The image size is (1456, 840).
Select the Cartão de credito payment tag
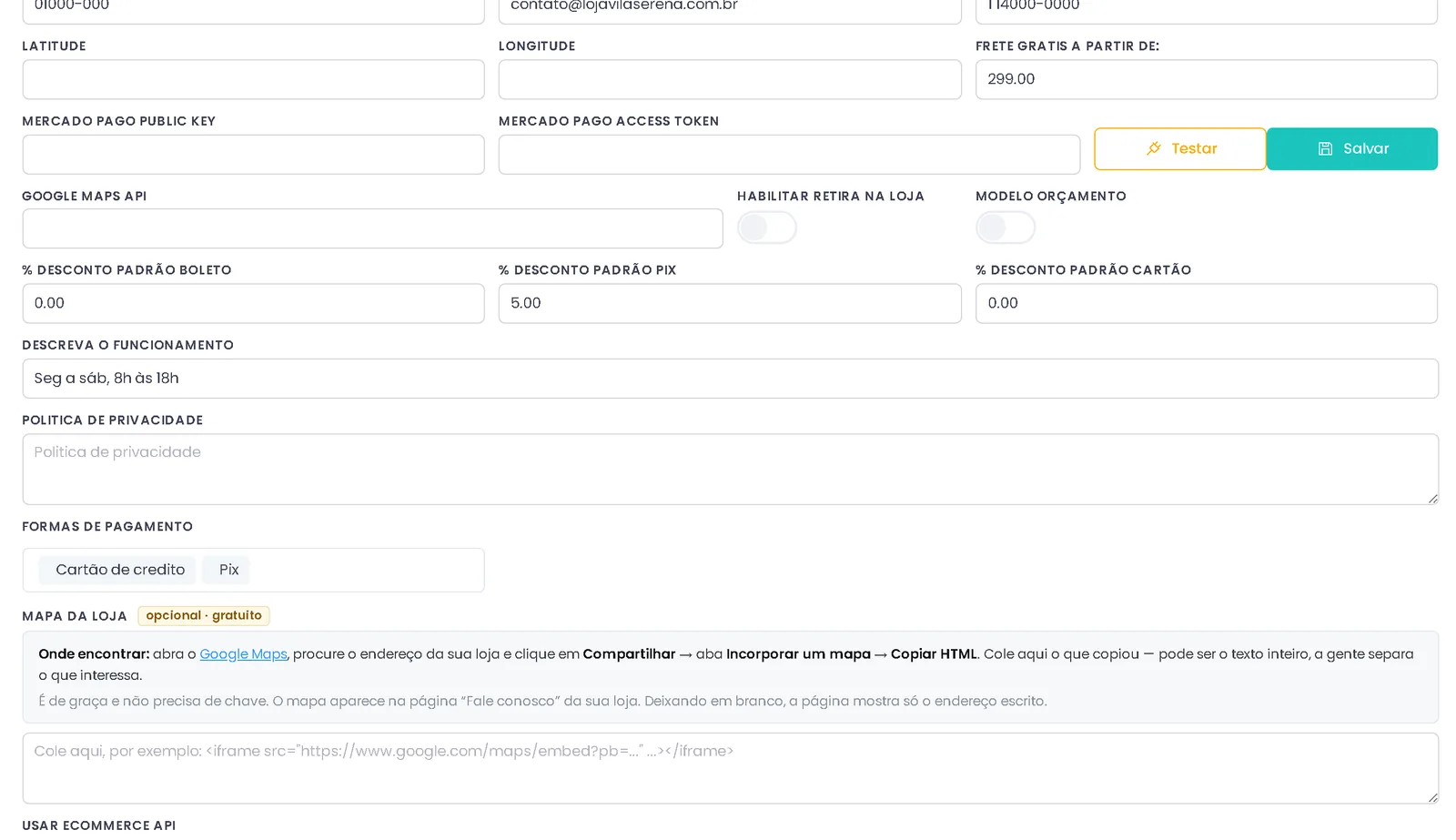pos(117,570)
